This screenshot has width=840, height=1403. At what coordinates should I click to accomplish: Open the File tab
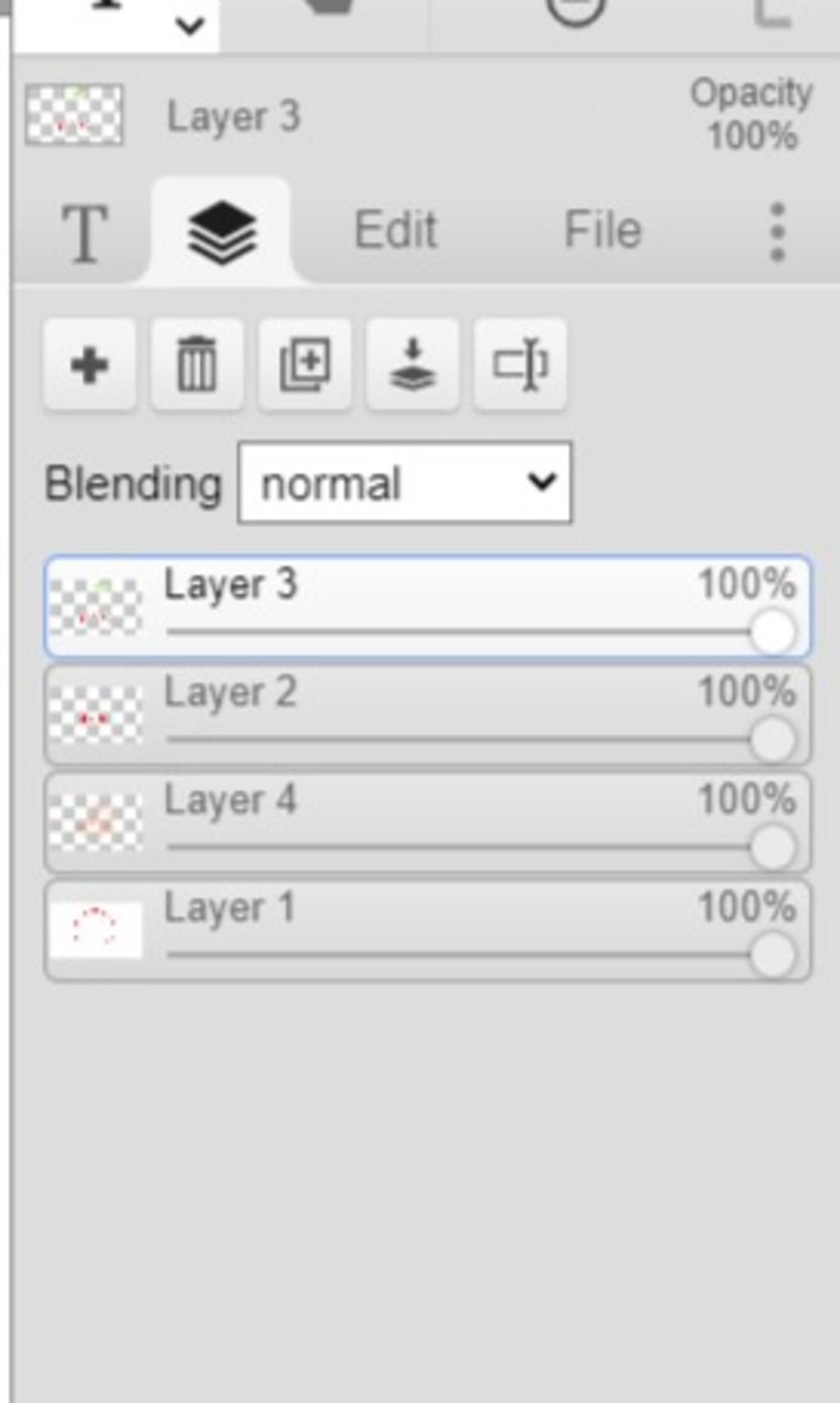click(602, 230)
